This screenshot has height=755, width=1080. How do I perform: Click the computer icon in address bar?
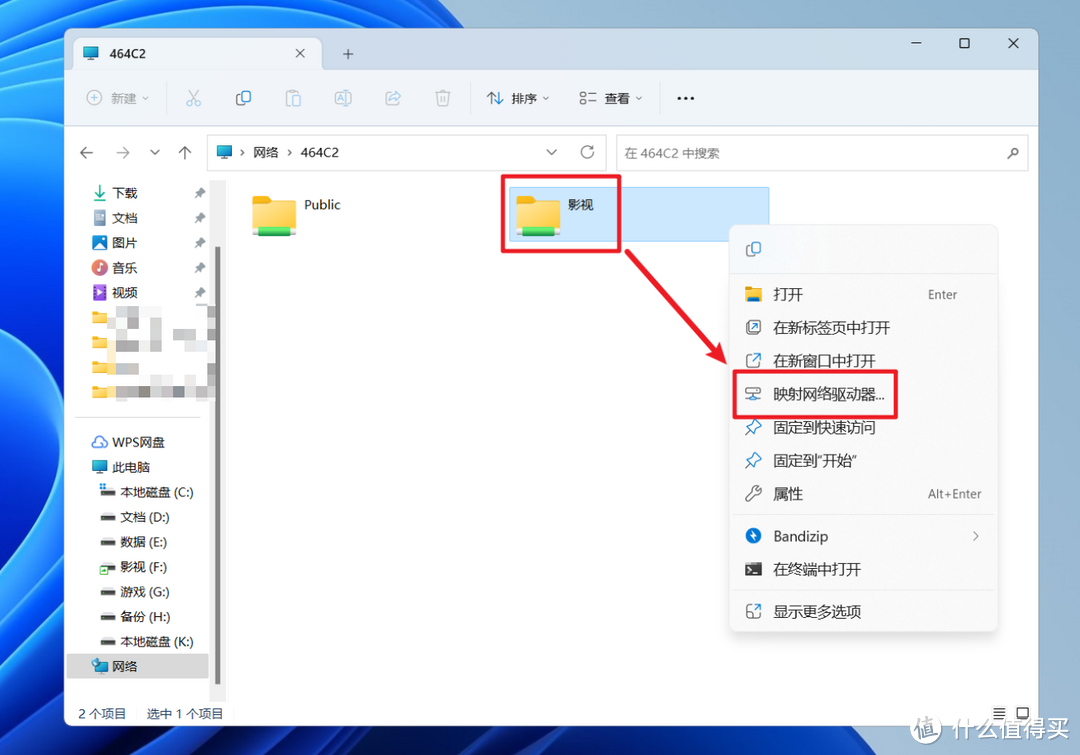[224, 152]
